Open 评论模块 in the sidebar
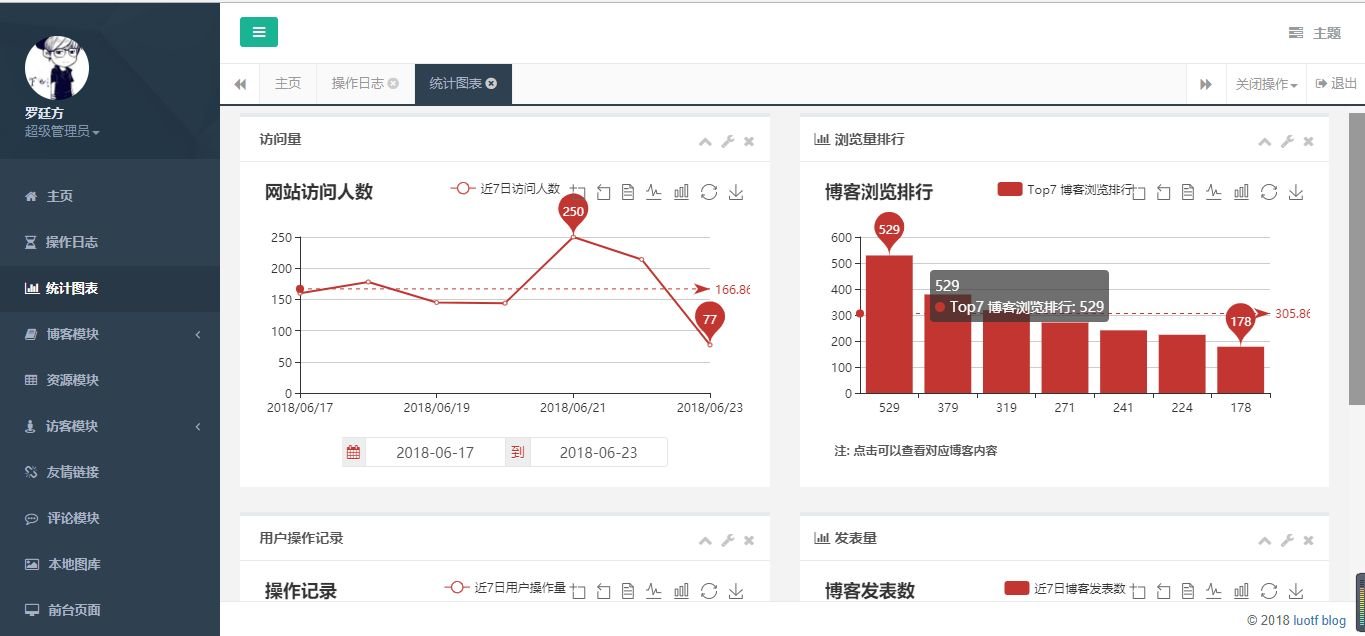This screenshot has height=636, width=1365. pyautogui.click(x=110, y=518)
